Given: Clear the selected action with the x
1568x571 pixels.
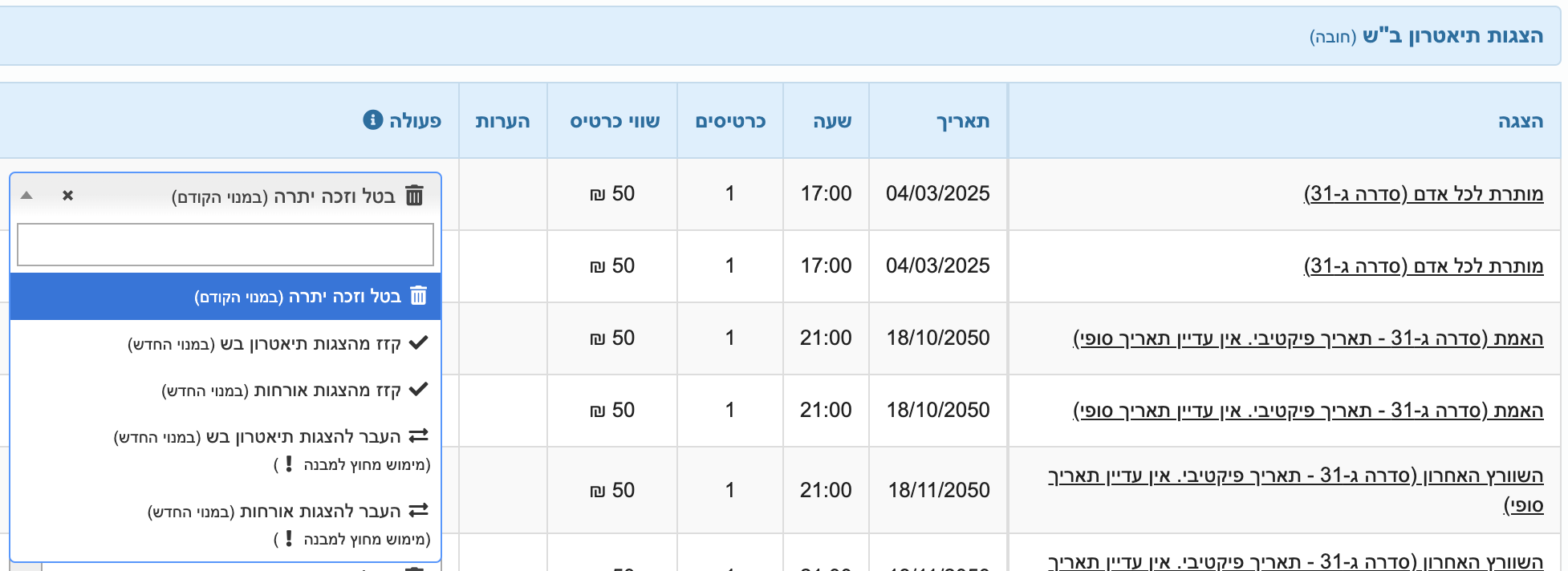Looking at the screenshot, I should point(68,195).
